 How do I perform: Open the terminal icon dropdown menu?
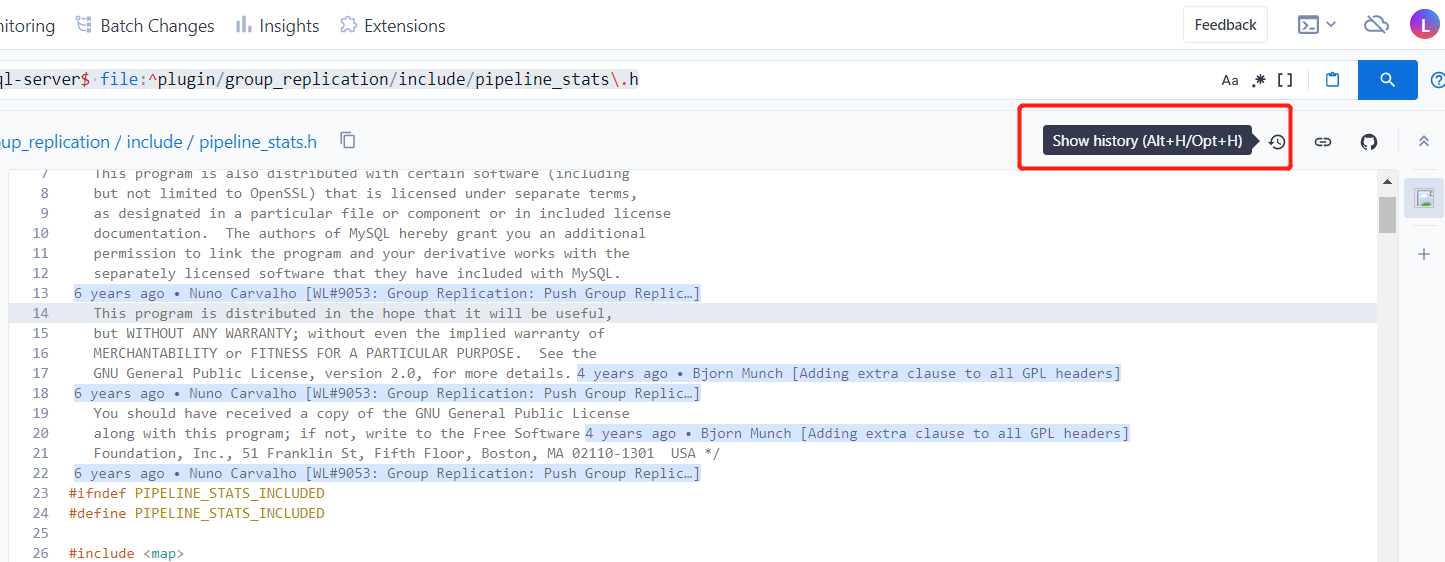(1316, 25)
